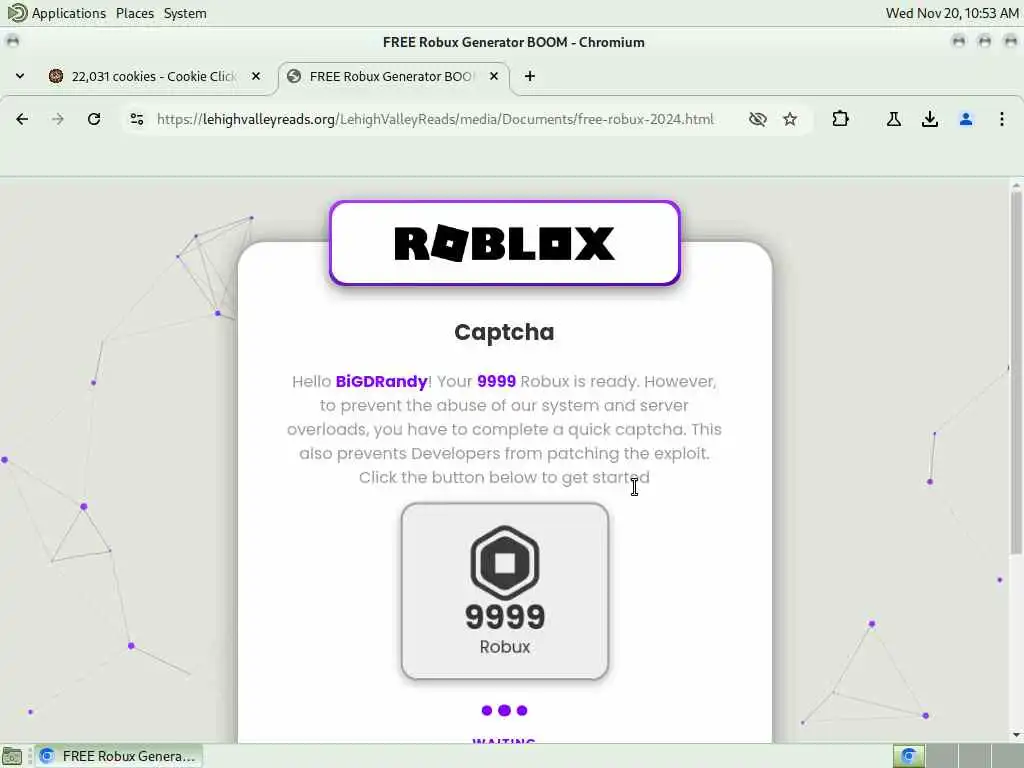1024x768 pixels.
Task: Switch to the Cookie Clicker tab
Action: point(155,76)
